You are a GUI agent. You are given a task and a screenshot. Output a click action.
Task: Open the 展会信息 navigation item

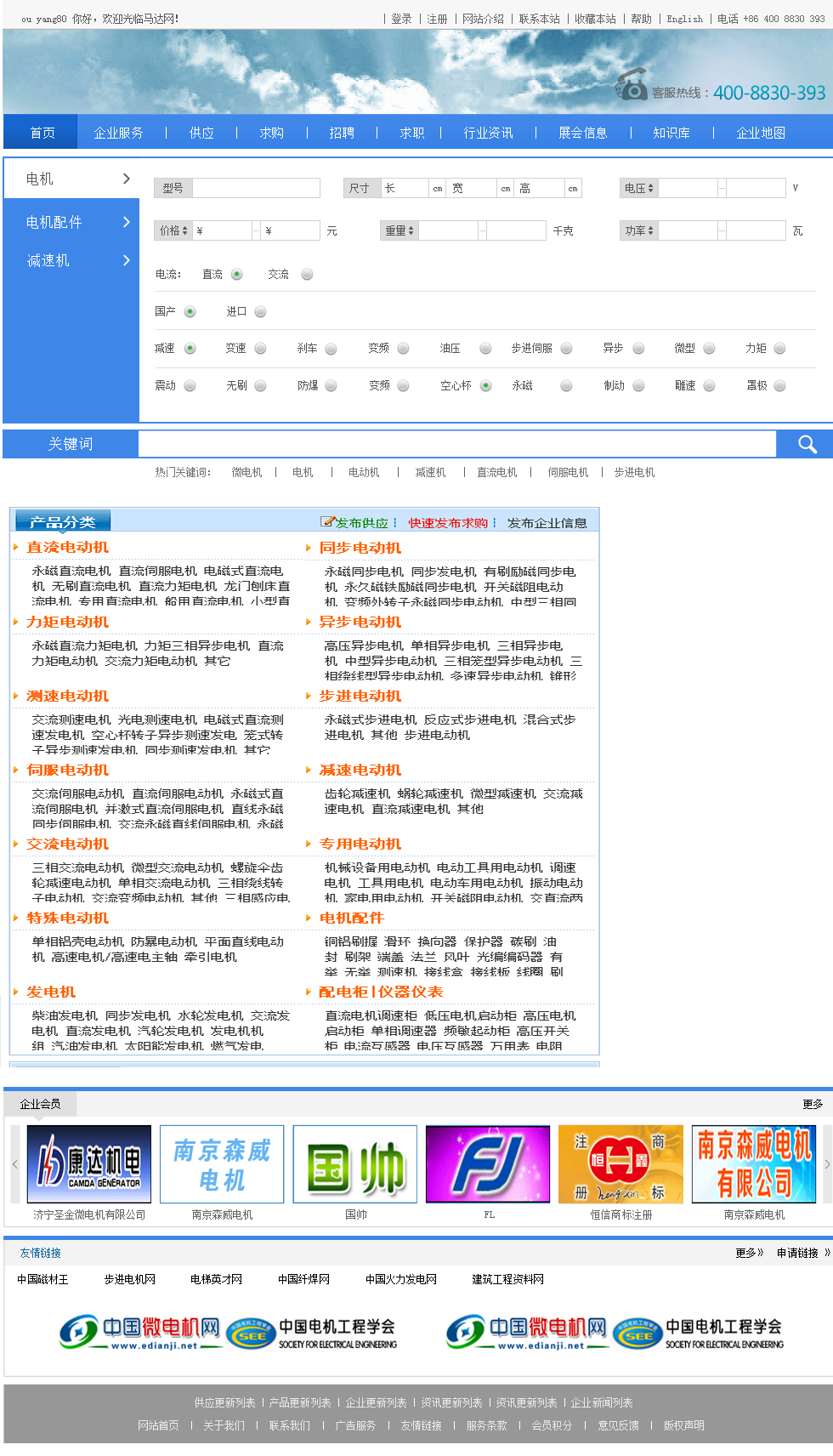[x=582, y=133]
